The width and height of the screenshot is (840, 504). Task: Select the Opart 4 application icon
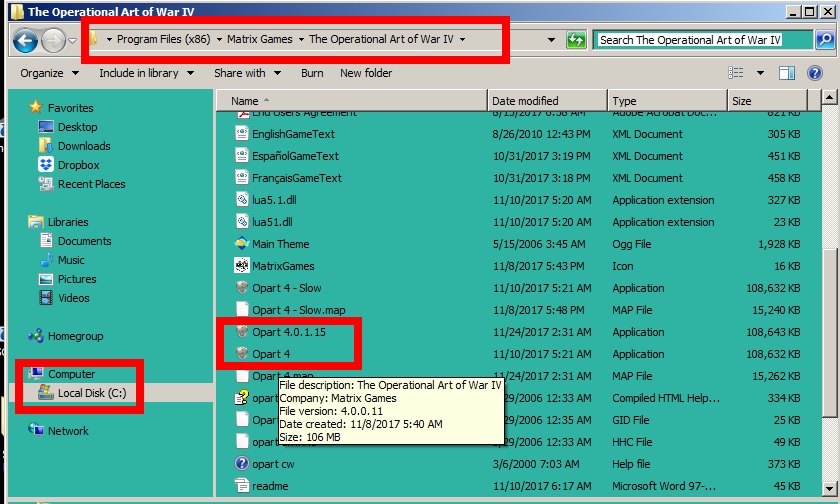(242, 353)
